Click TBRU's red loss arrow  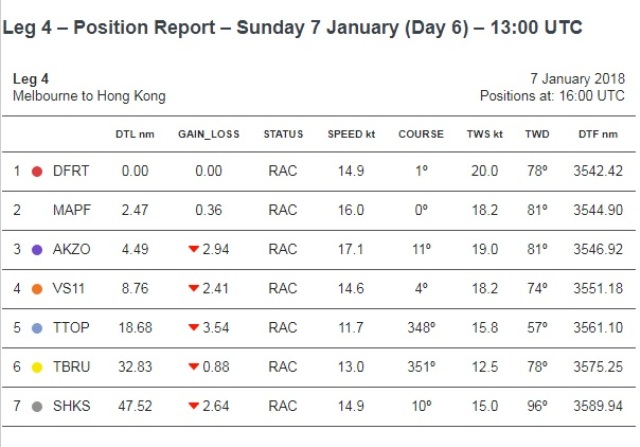pyautogui.click(x=193, y=366)
